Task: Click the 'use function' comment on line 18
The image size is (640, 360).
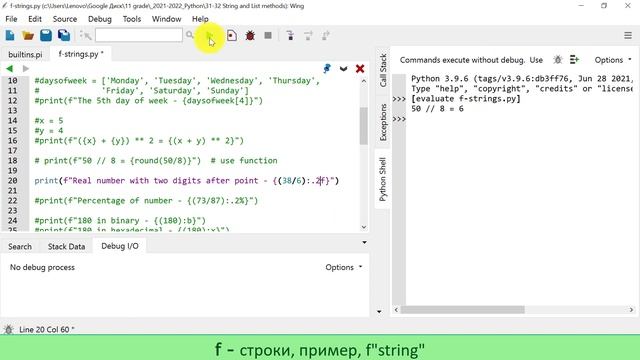Action: [x=244, y=160]
